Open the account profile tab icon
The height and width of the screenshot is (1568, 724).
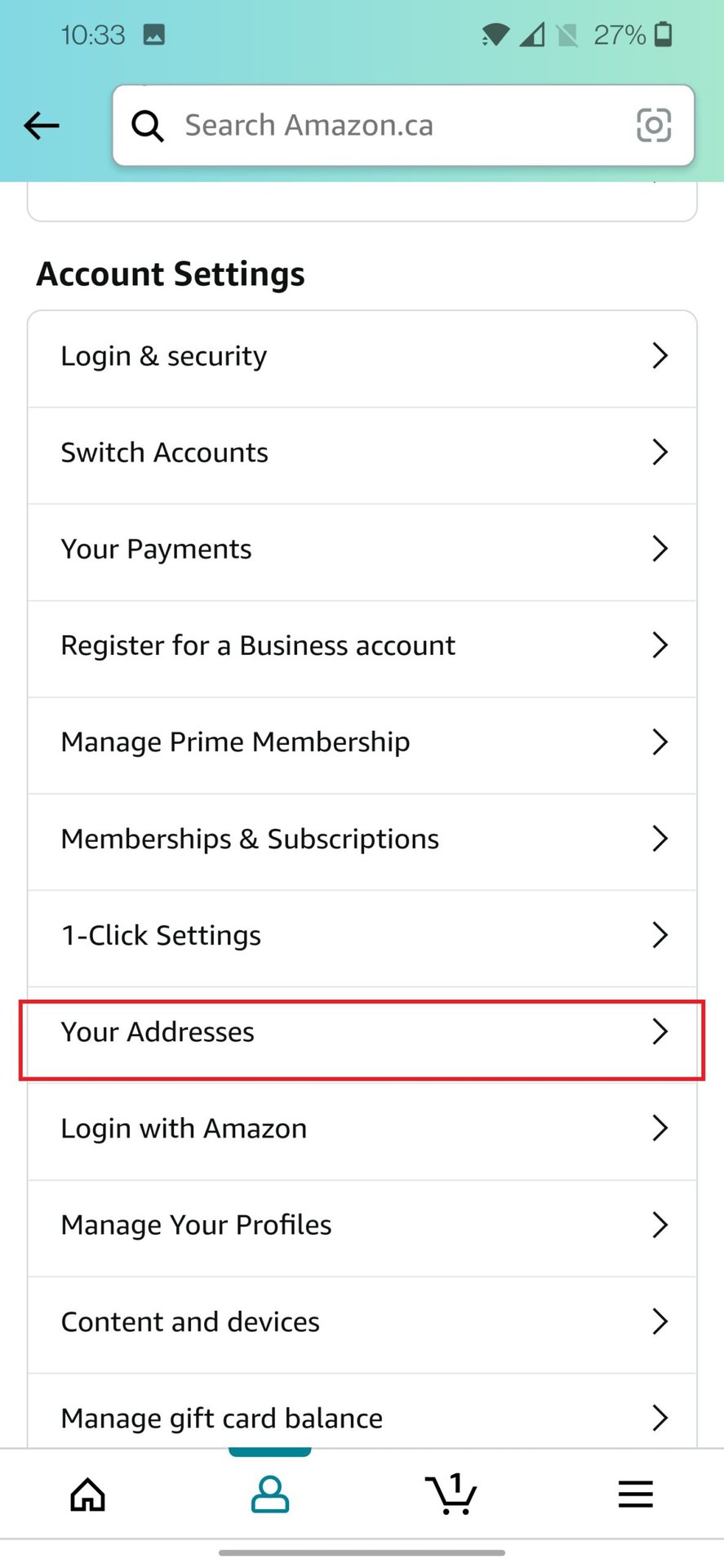pyautogui.click(x=270, y=1494)
